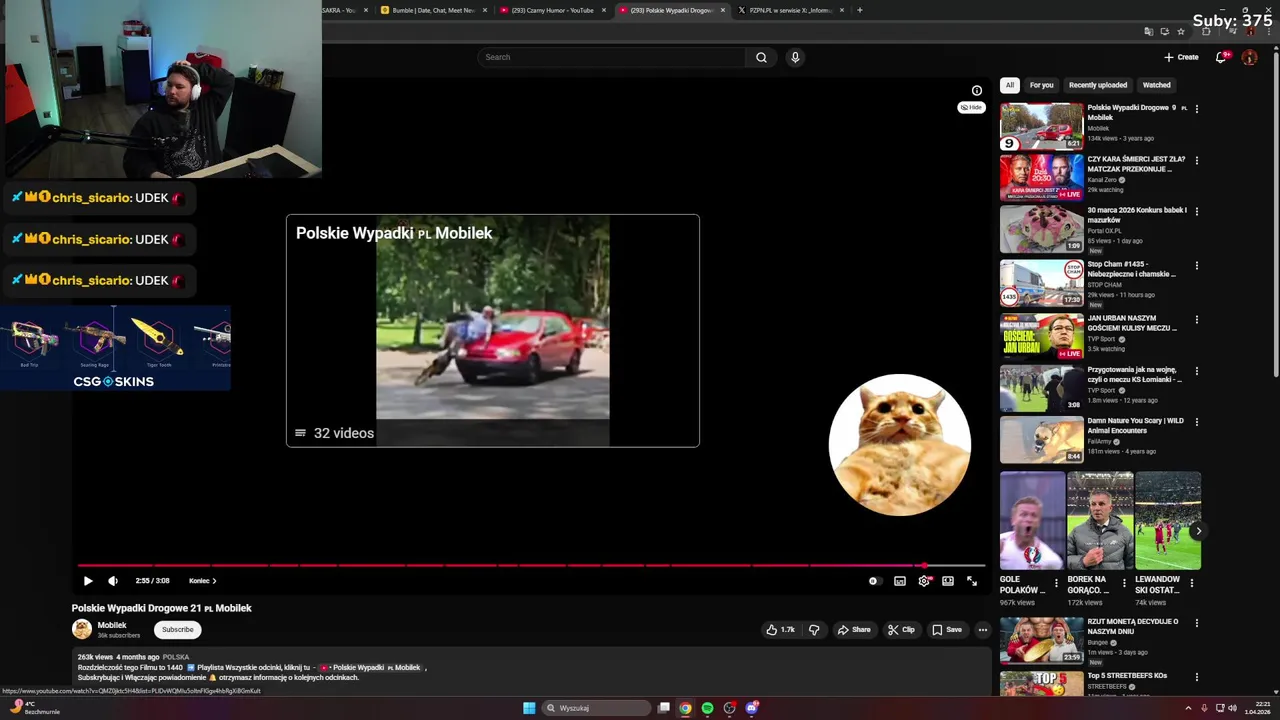The height and width of the screenshot is (720, 1280).
Task: Open options for the BOREK NA GORĄCO short
Action: (x=1124, y=582)
